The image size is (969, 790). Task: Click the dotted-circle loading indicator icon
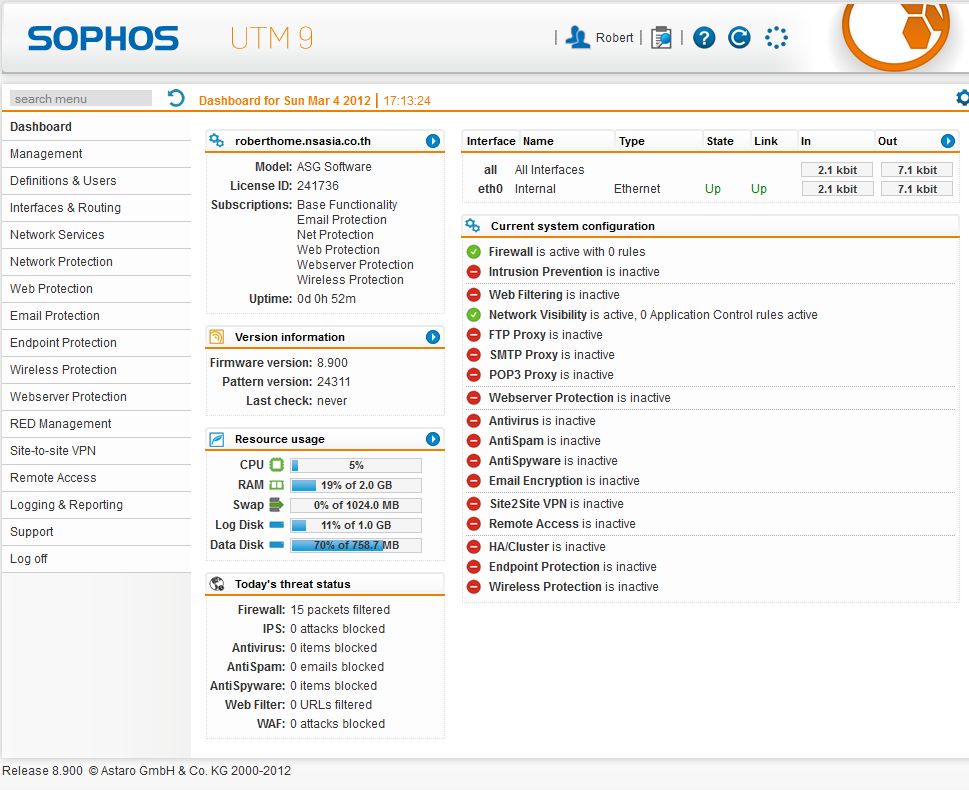pyautogui.click(x=776, y=38)
